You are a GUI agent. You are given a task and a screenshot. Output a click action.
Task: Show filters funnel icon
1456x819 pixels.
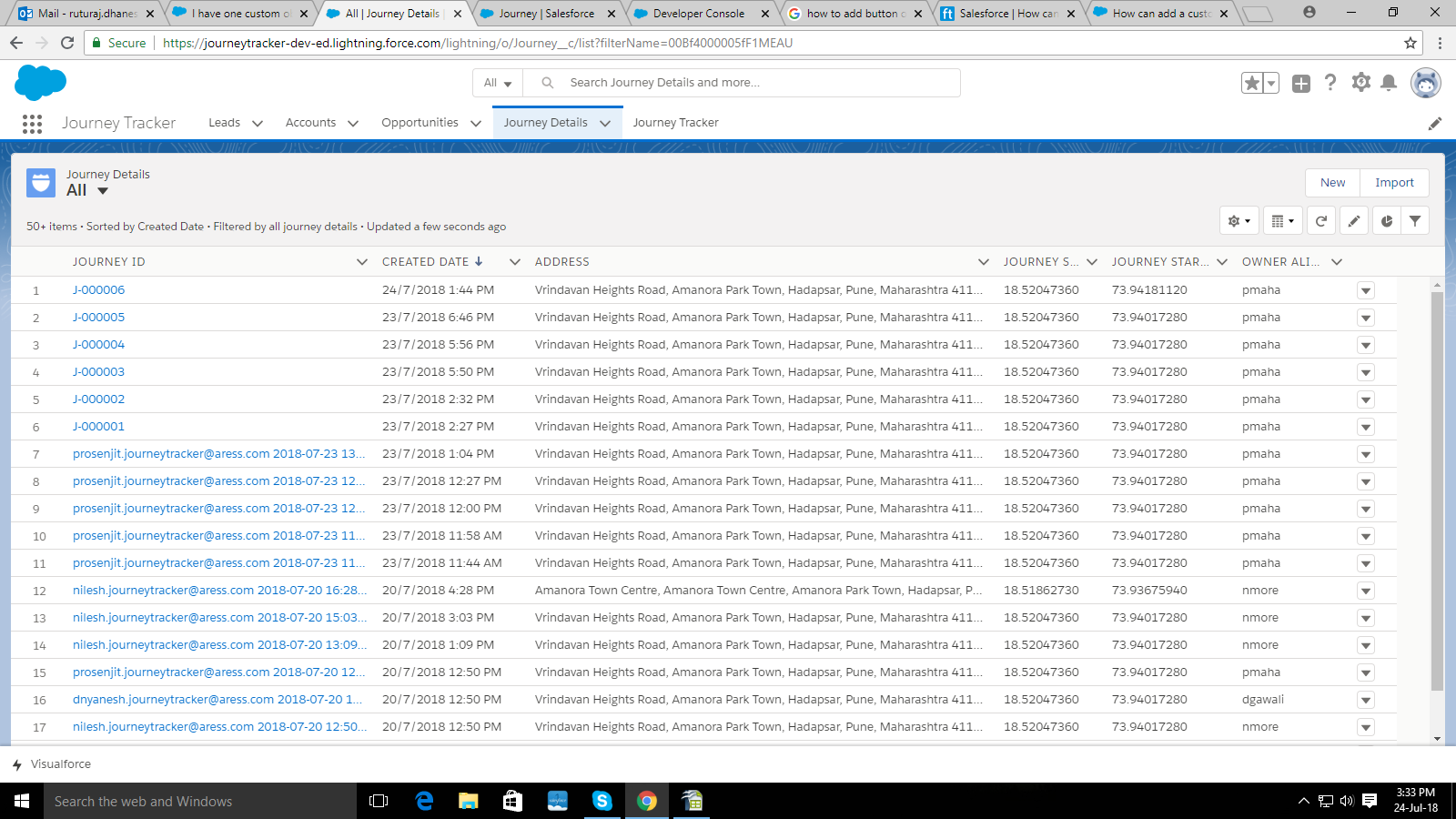pos(1415,221)
